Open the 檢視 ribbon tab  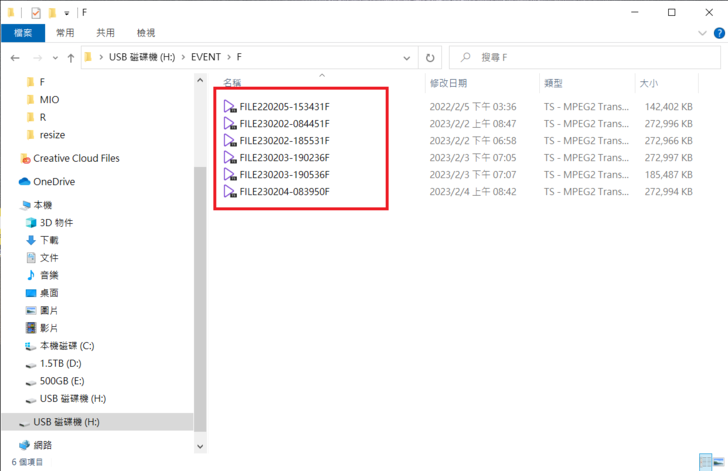click(146, 33)
